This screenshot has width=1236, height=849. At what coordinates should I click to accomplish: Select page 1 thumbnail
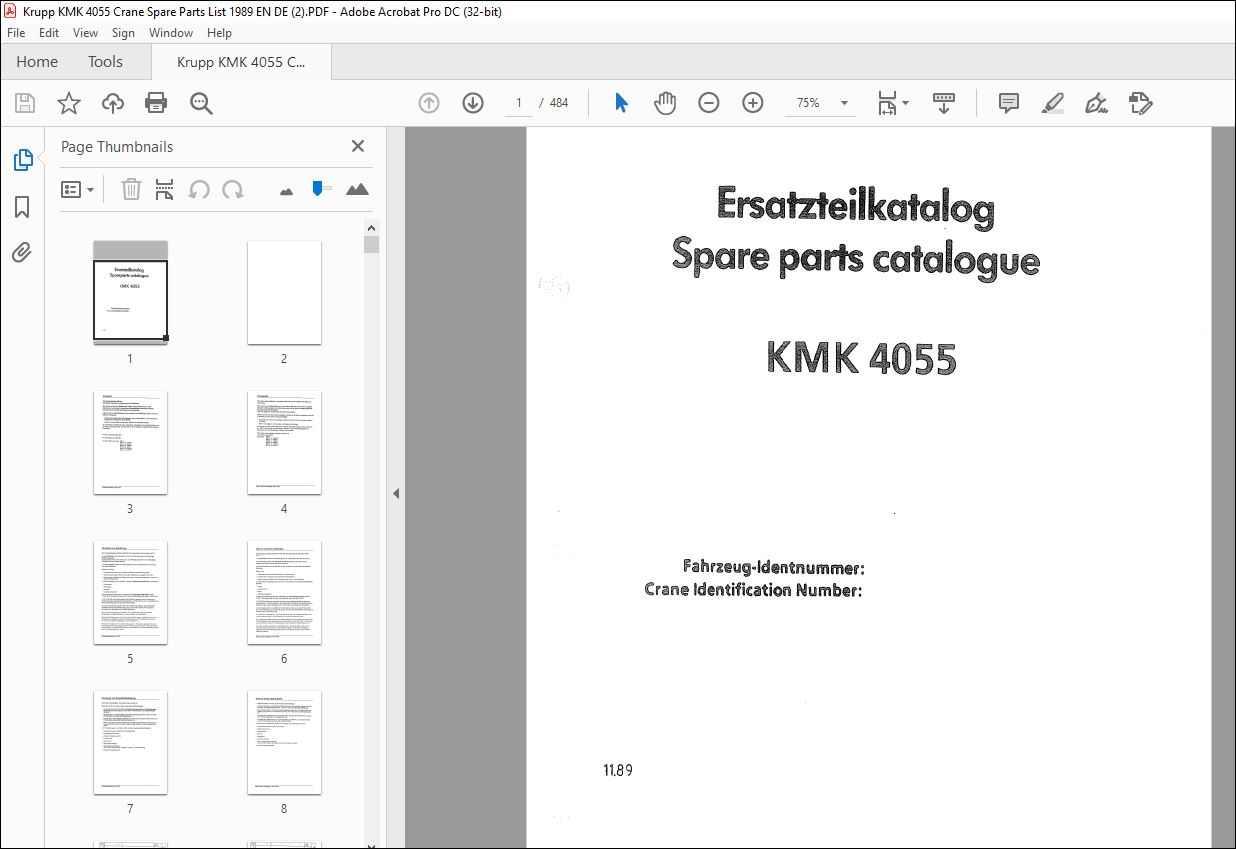pyautogui.click(x=130, y=292)
